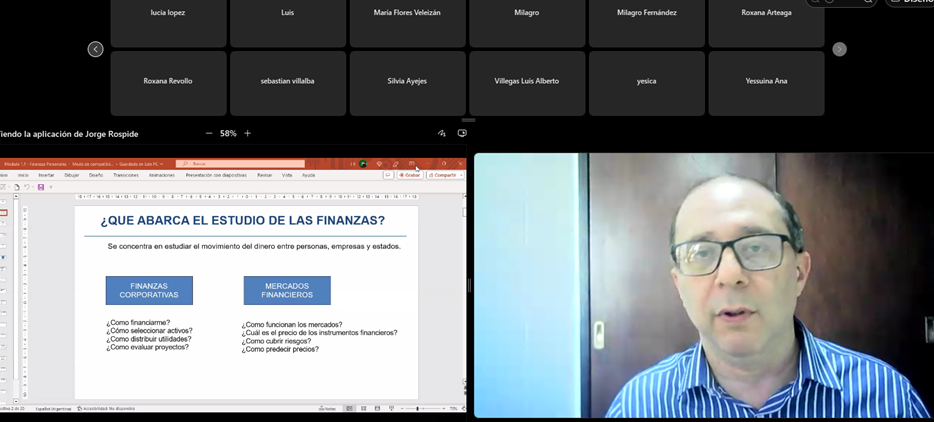934x422 pixels.
Task: Click the FINANZAS CORPORATIVAS blue box
Action: point(149,290)
